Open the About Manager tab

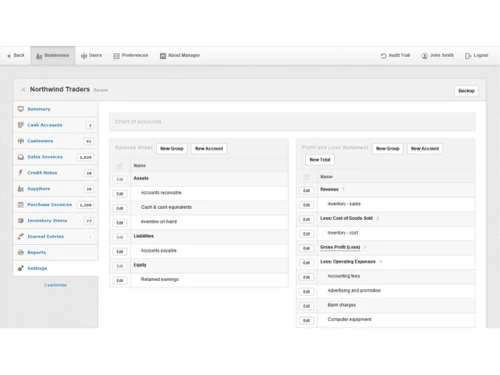[180, 55]
